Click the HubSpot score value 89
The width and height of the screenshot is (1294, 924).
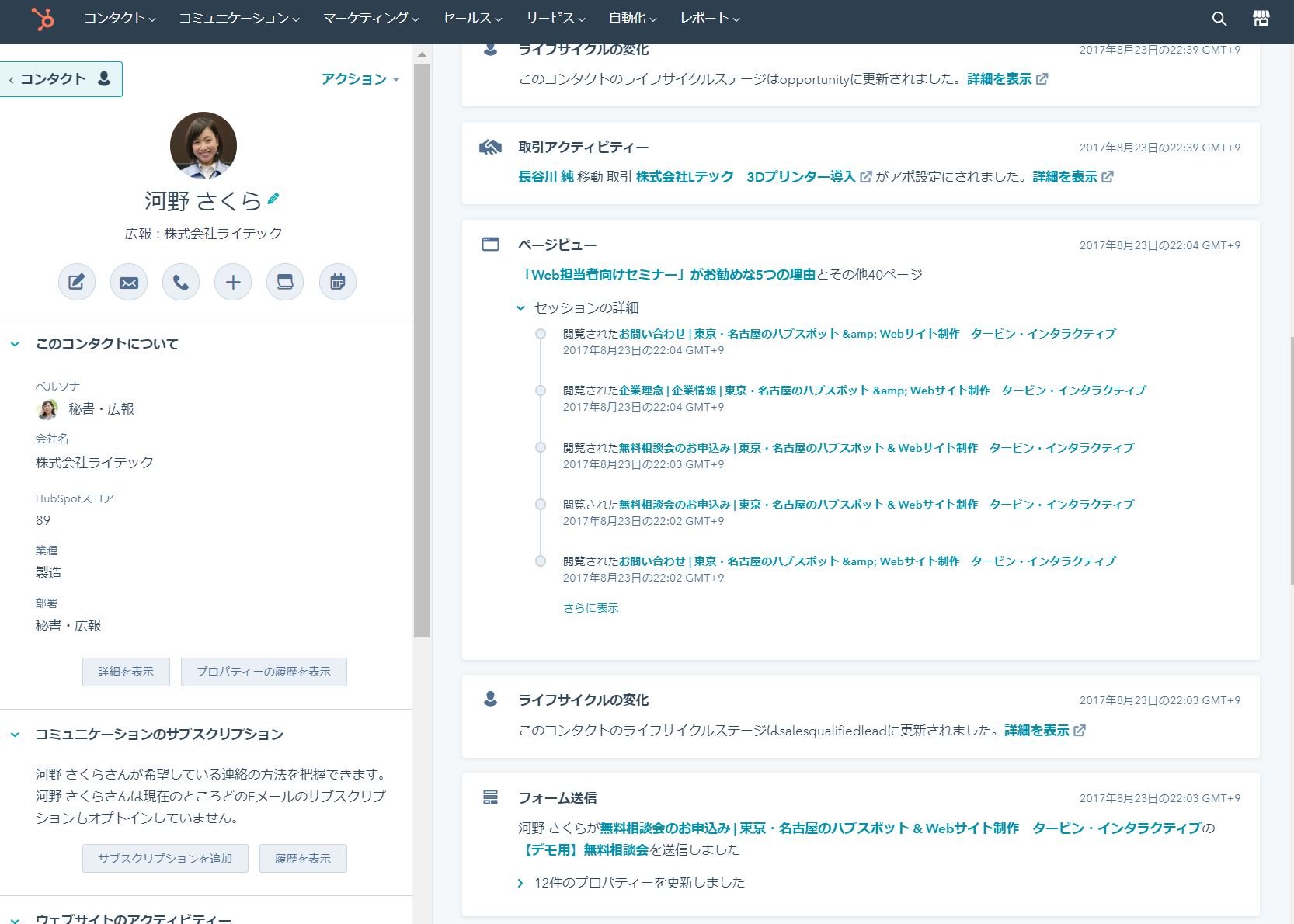tap(43, 520)
